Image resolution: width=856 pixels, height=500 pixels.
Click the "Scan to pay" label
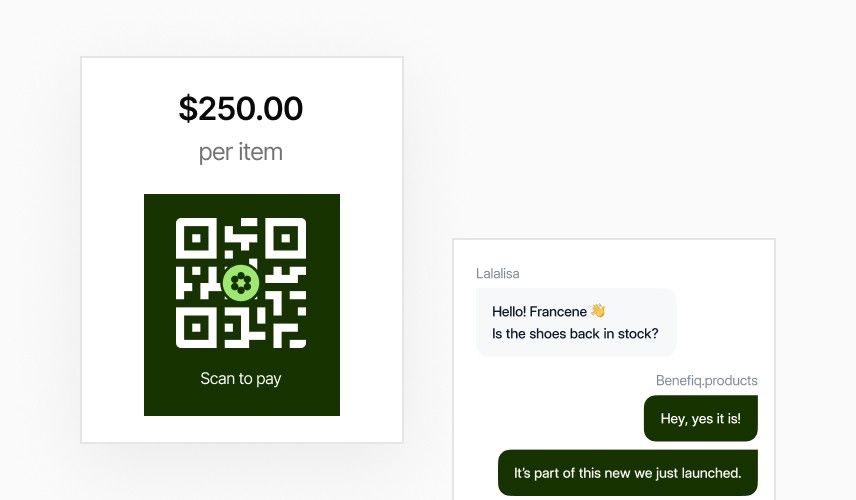241,379
